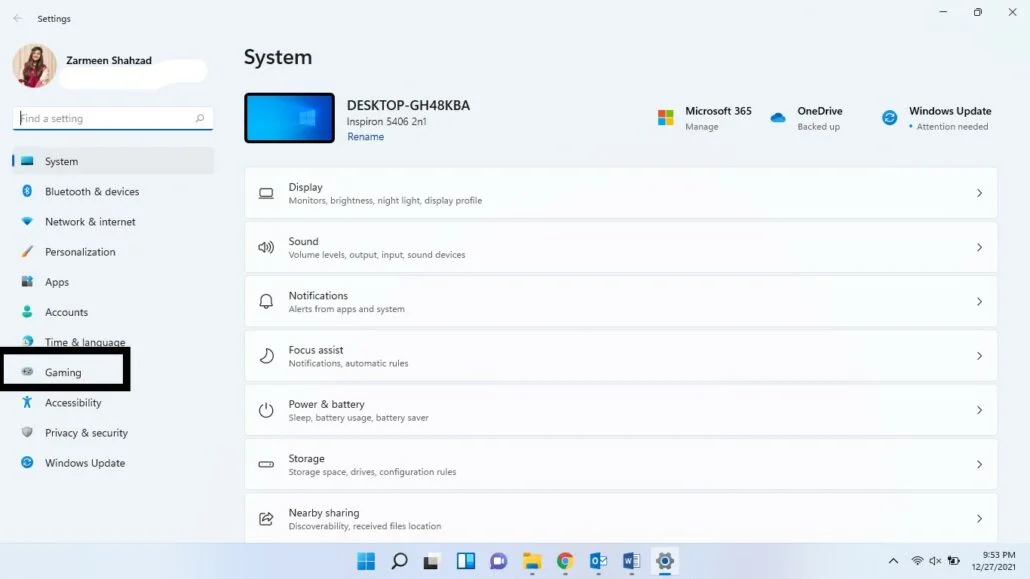Select Personalization in the sidebar
The image size is (1030, 579).
[113, 252]
